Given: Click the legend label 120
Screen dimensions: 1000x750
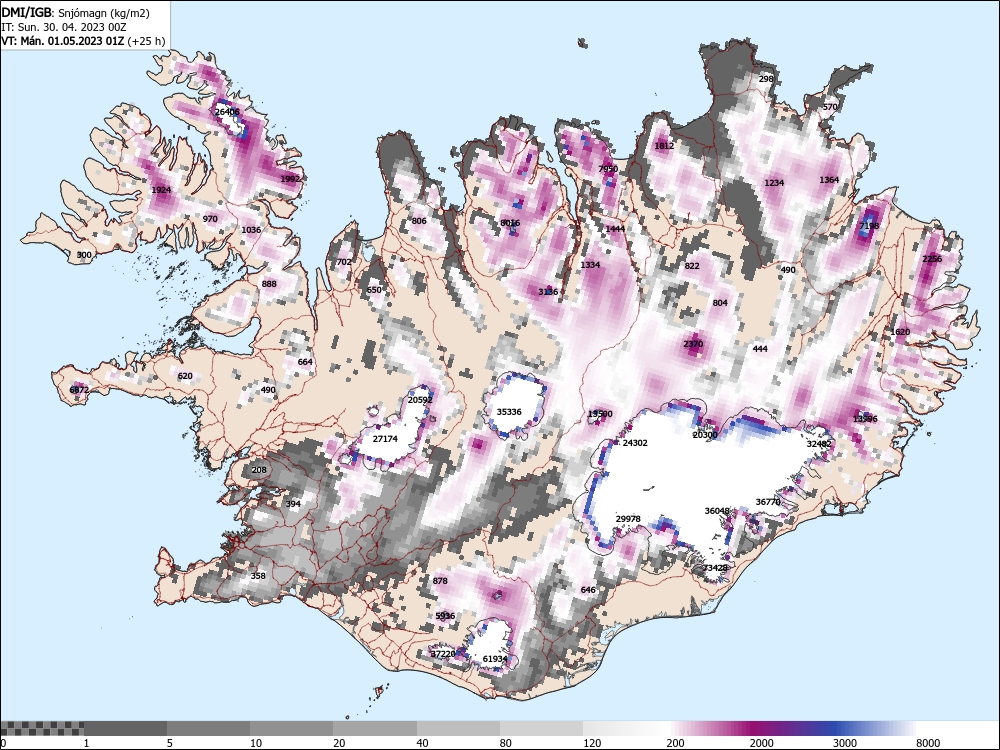Looking at the screenshot, I should coord(592,743).
